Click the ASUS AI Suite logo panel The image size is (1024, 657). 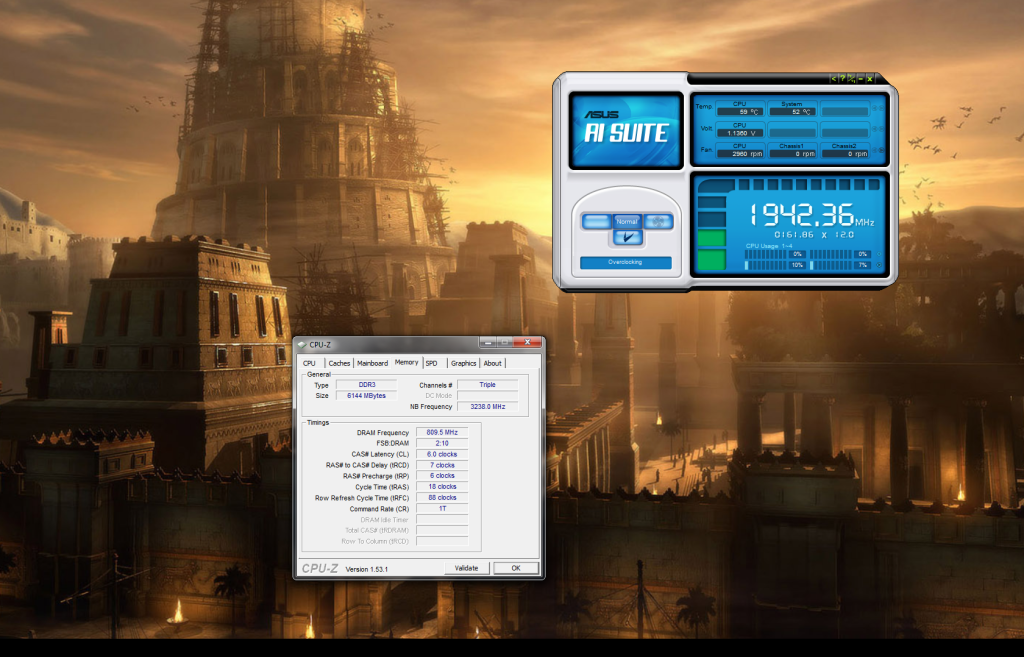click(626, 131)
